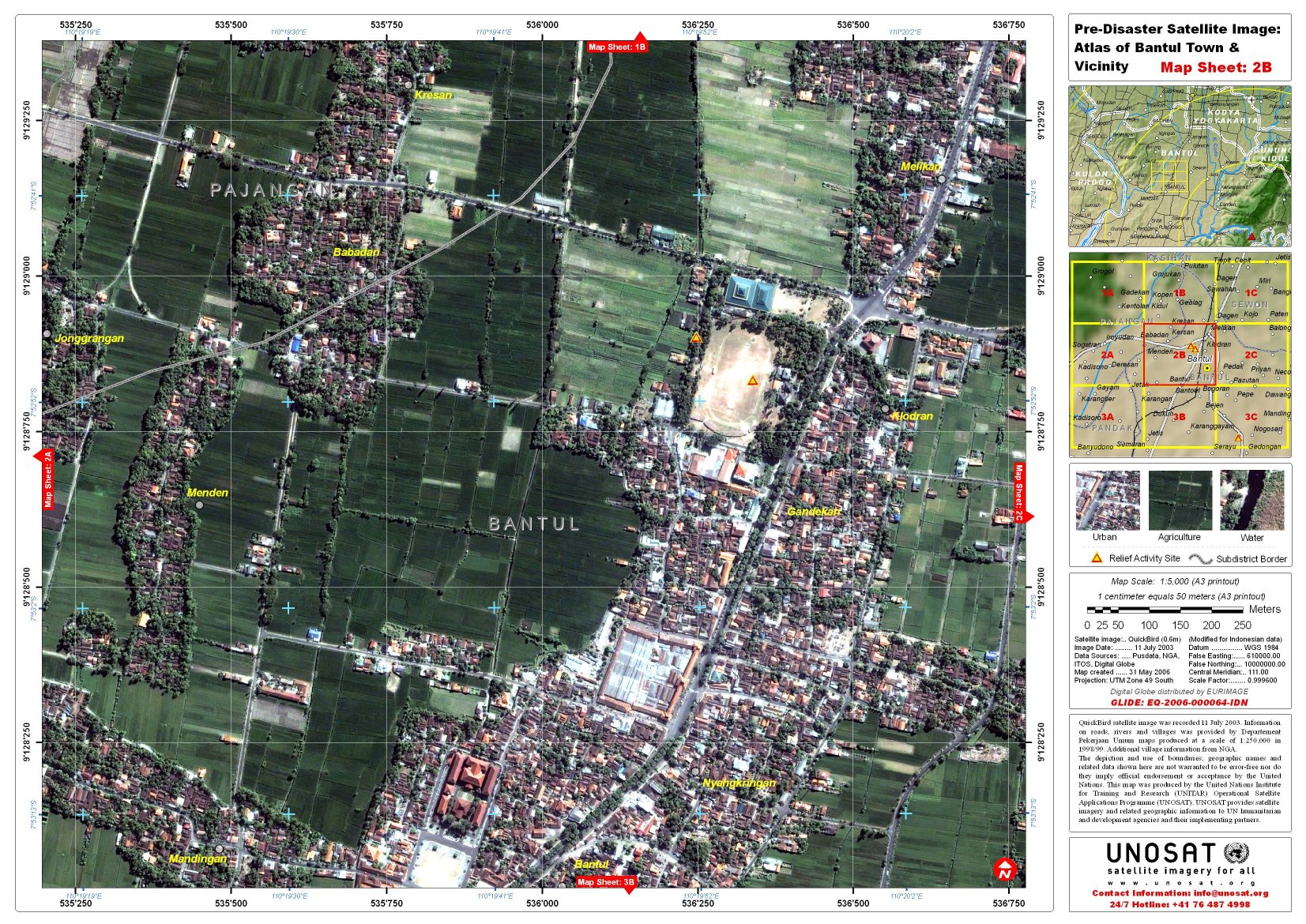Click the Jonggrangan village label
This screenshot has height=924, width=1306.
click(x=89, y=339)
